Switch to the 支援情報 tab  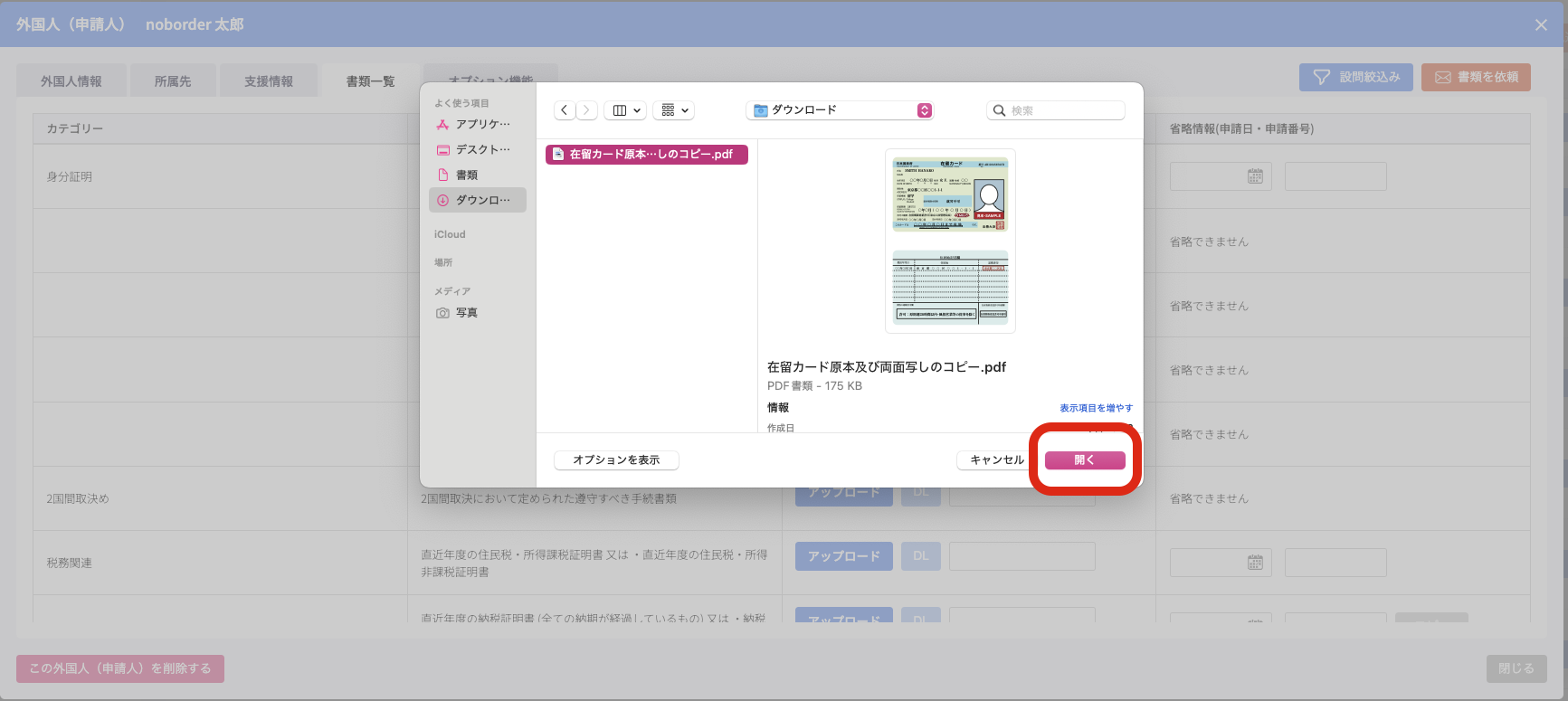[x=269, y=81]
